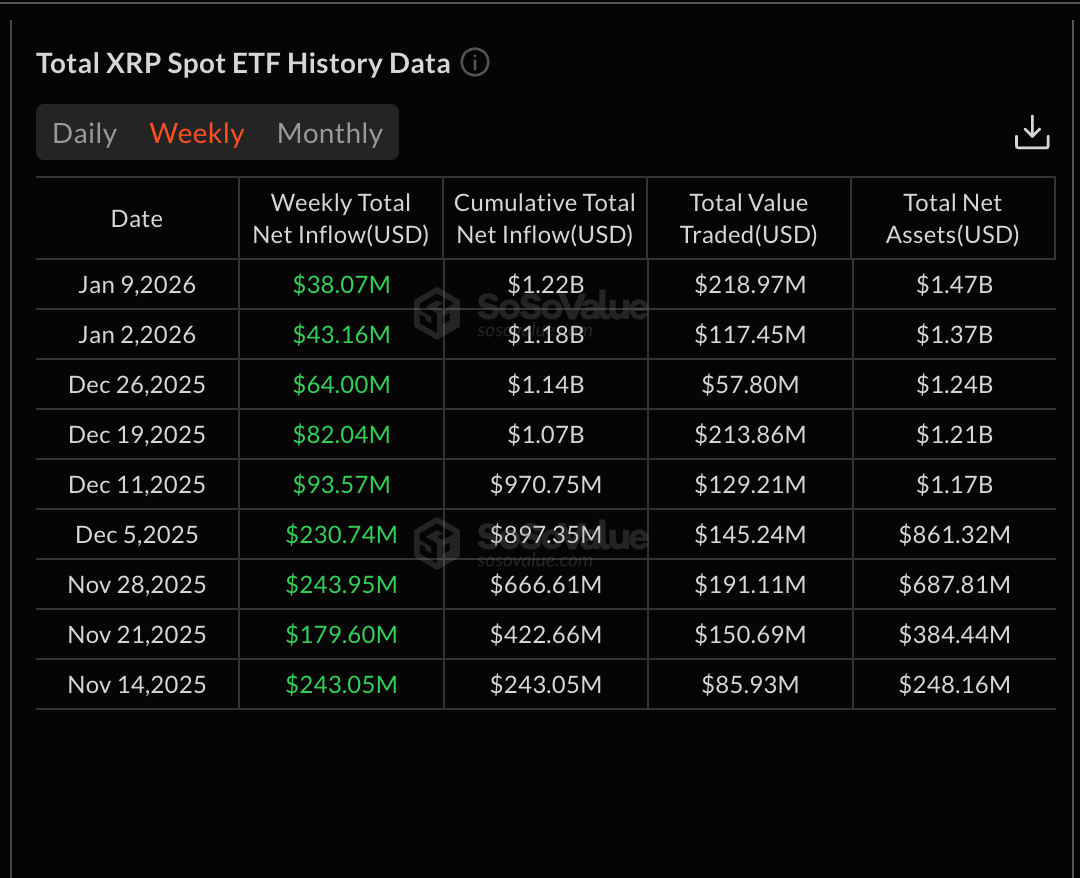The width and height of the screenshot is (1080, 878).
Task: Click the $1.47B total net assets value
Action: pos(953,284)
